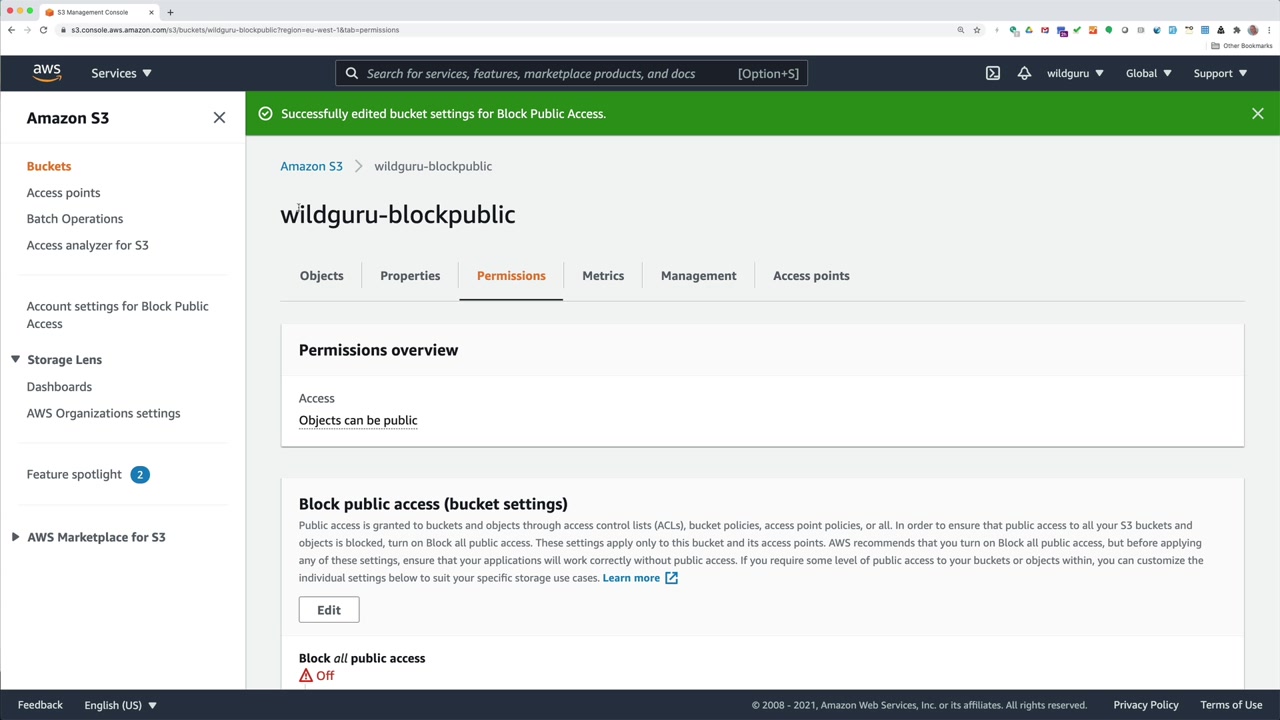Bookmark this page with the star icon
Image resolution: width=1280 pixels, height=720 pixels.
(x=977, y=30)
